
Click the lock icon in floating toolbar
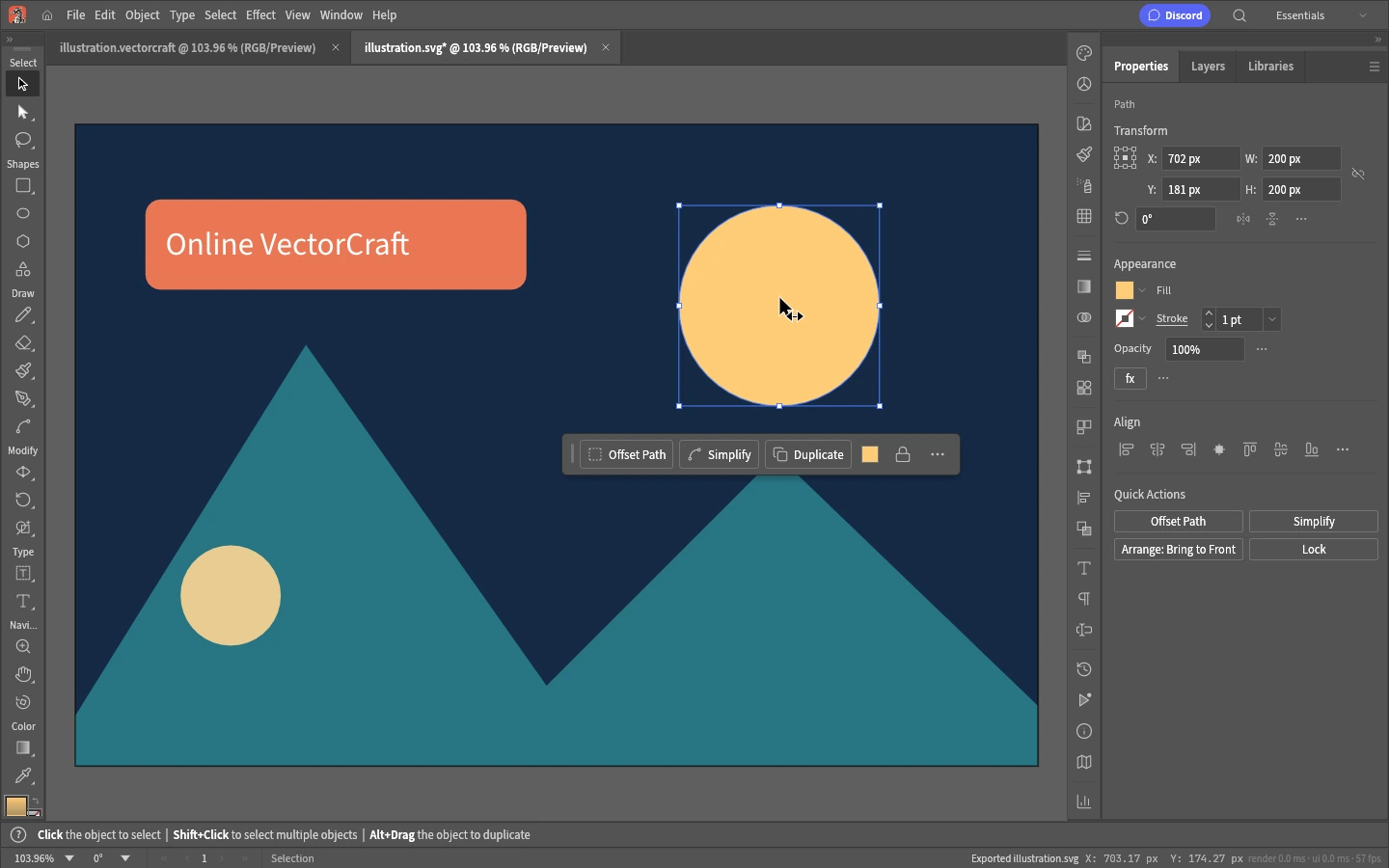click(903, 454)
